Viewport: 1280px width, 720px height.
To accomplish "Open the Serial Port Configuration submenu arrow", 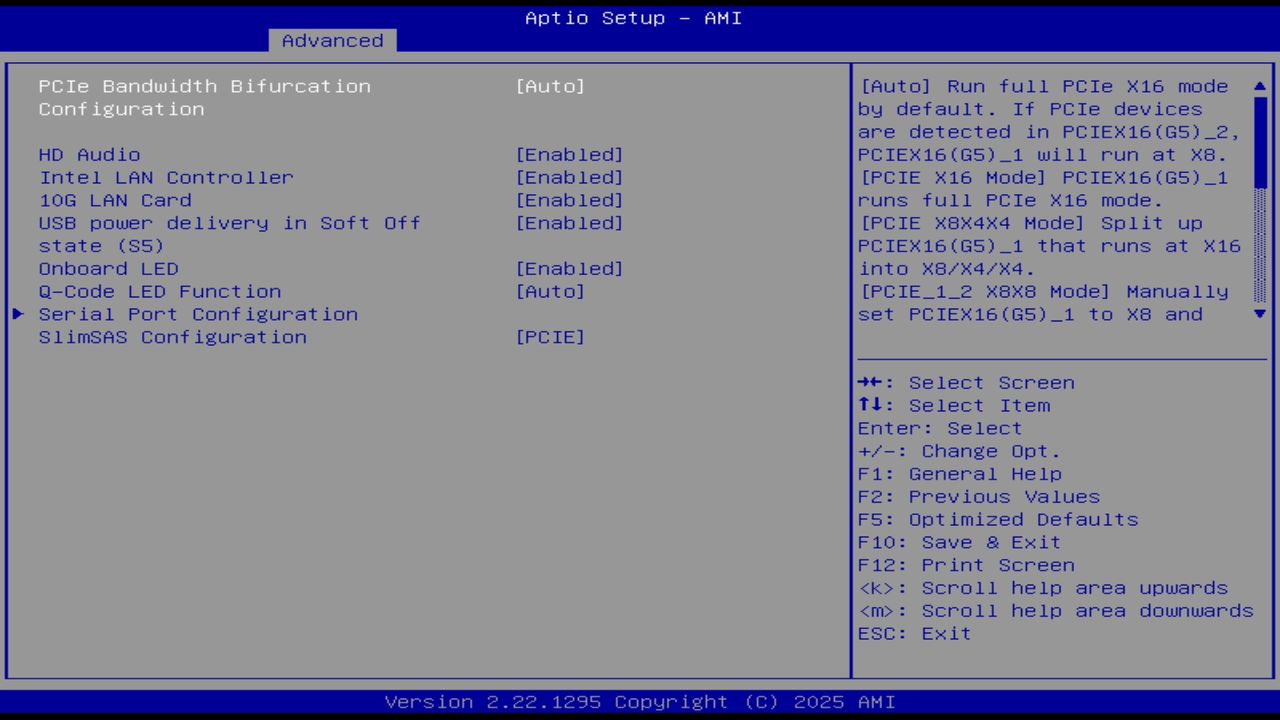I will [17, 314].
